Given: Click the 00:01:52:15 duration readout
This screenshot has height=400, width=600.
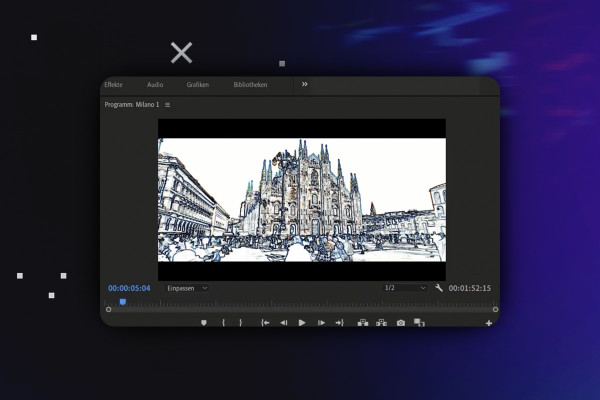Looking at the screenshot, I should 470,288.
